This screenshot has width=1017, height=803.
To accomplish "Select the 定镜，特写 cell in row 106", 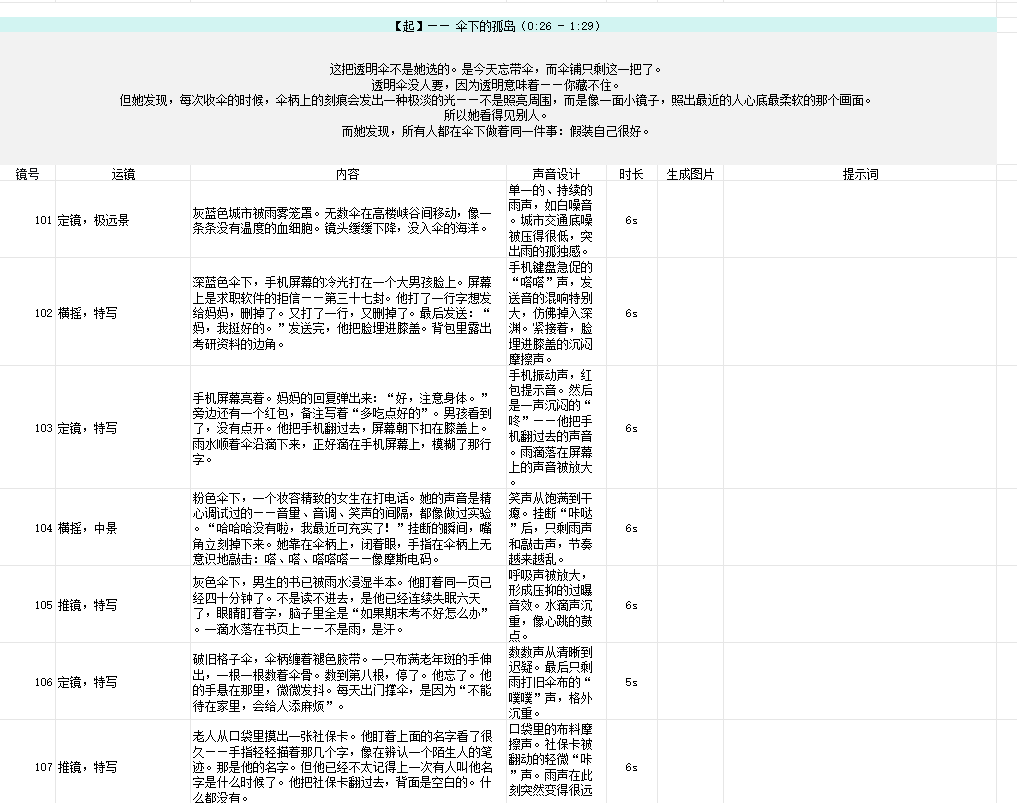I will pyautogui.click(x=123, y=682).
